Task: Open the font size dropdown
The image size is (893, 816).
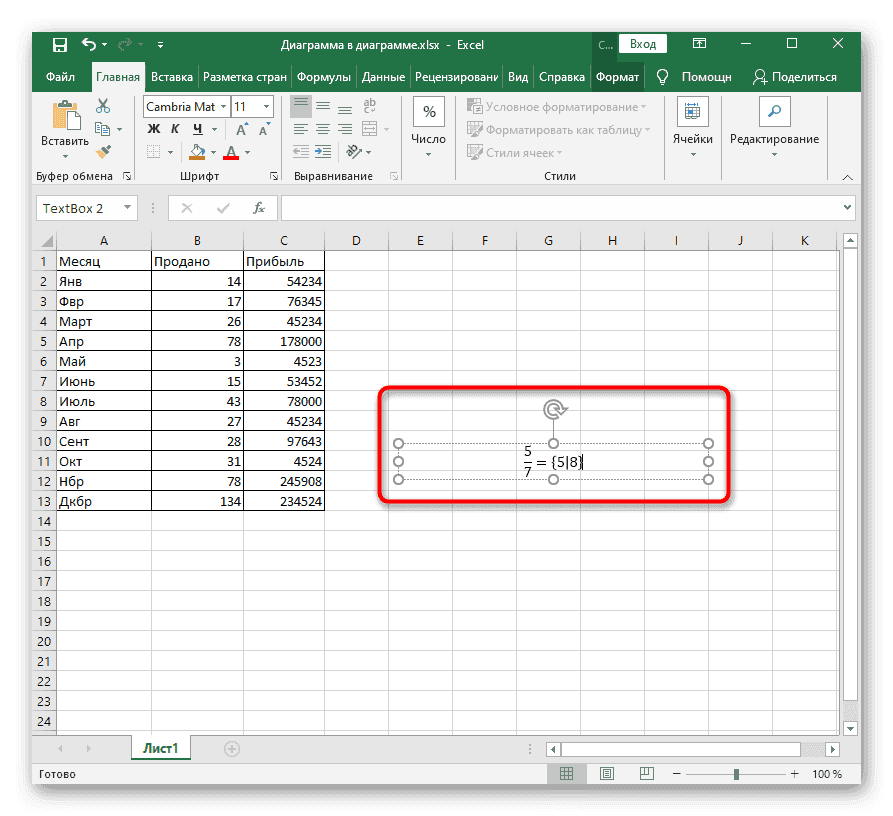Action: coord(267,106)
